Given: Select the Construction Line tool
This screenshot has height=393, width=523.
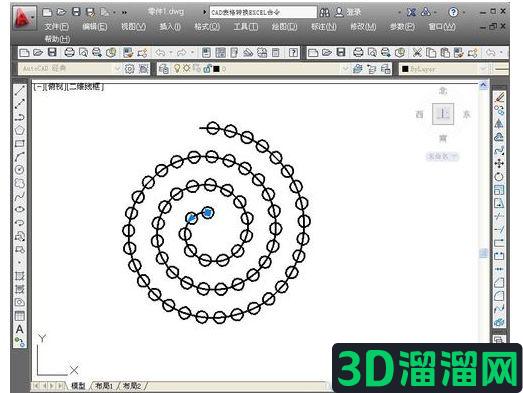Looking at the screenshot, I should tap(20, 104).
